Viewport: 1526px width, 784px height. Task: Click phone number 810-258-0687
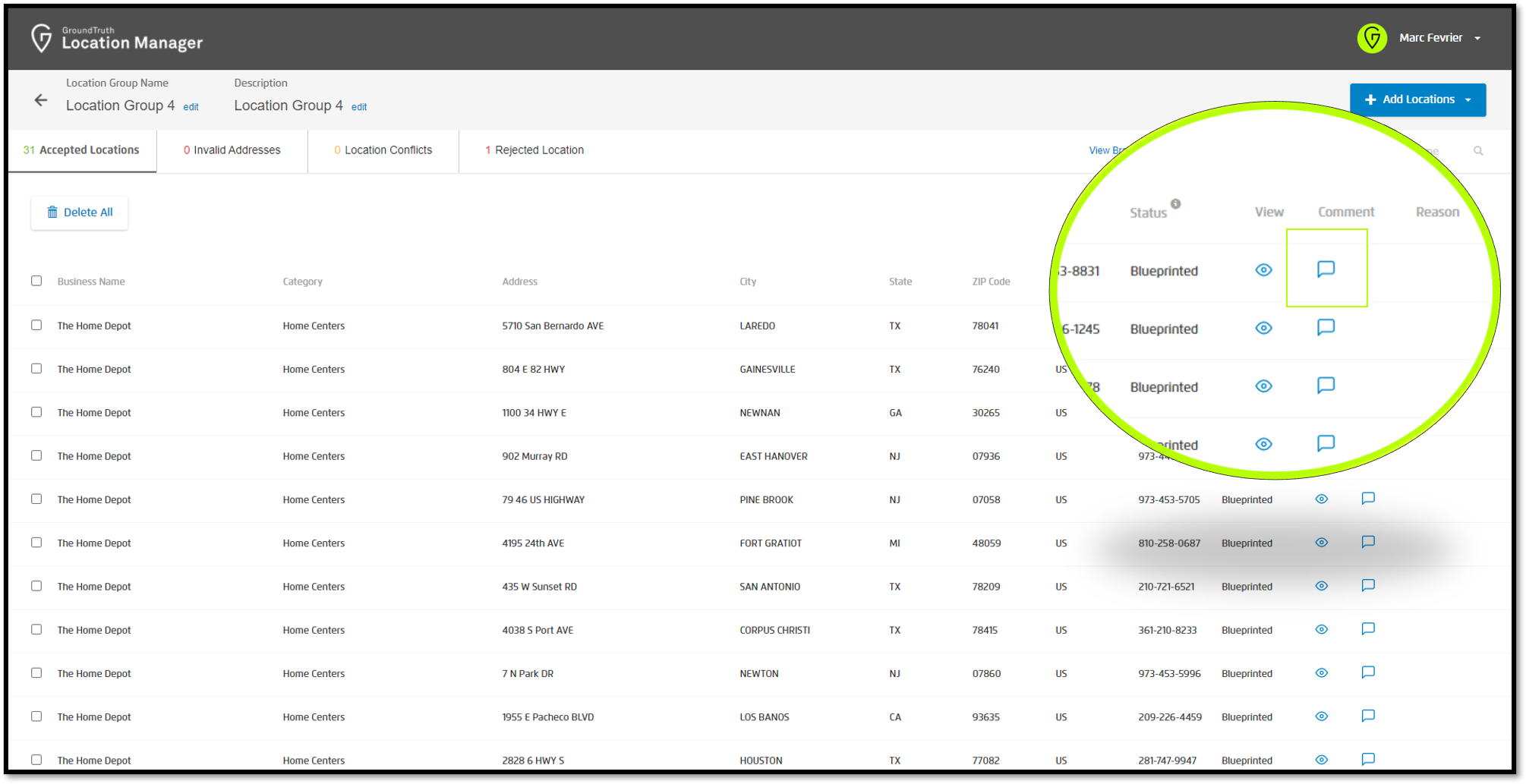click(x=1169, y=543)
